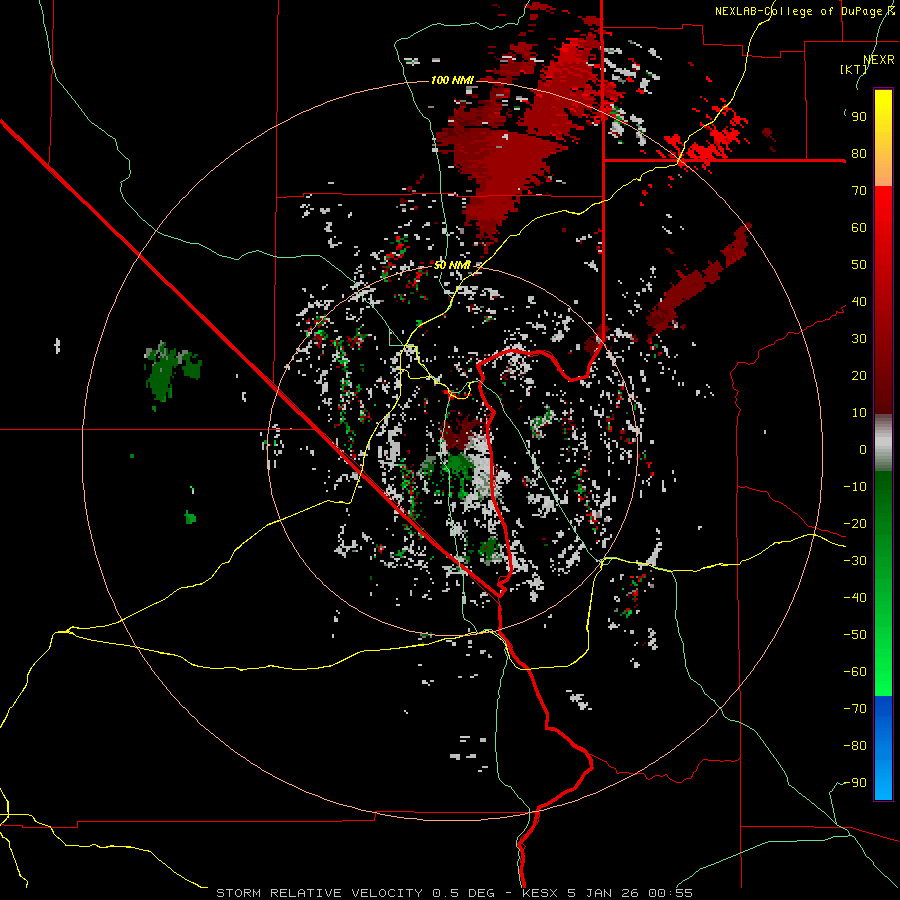Pick the gray zero-velocity band of the color bar
Screen dimensions: 900x900
point(883,442)
